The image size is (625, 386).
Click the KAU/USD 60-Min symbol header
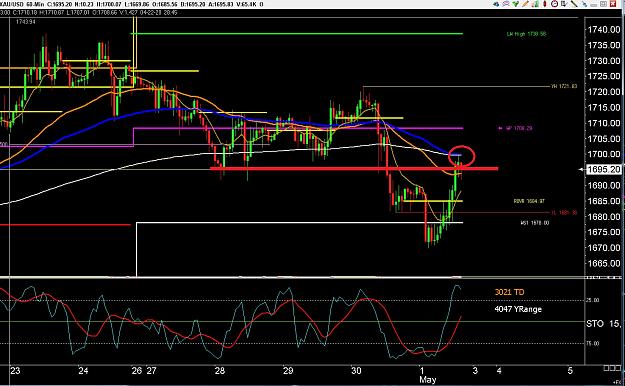(x=22, y=4)
